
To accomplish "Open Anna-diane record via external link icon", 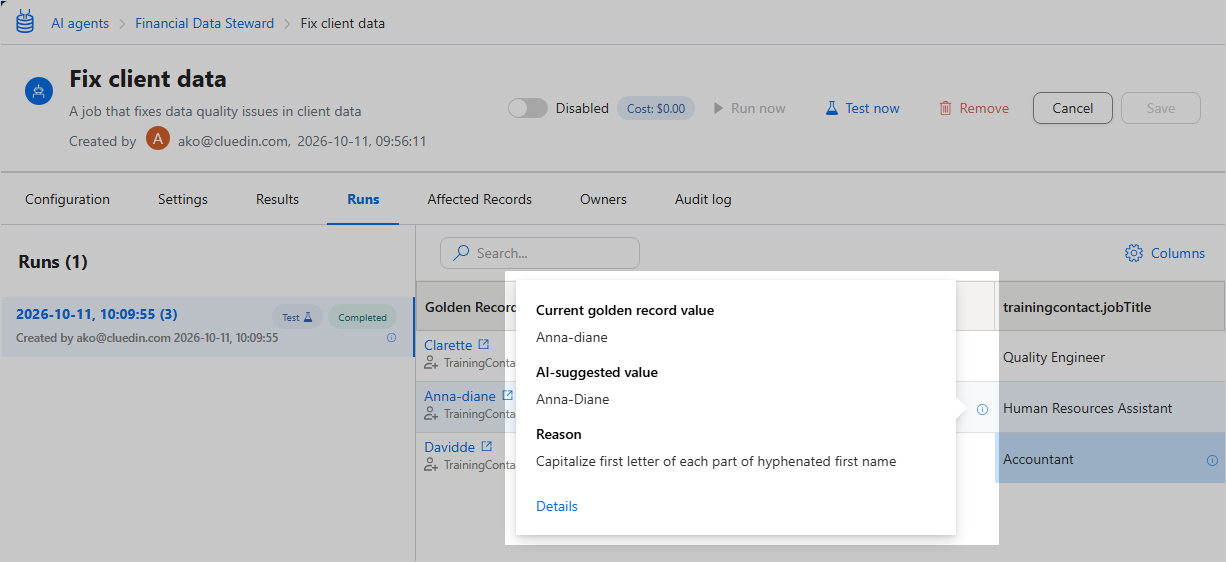I will [x=507, y=396].
